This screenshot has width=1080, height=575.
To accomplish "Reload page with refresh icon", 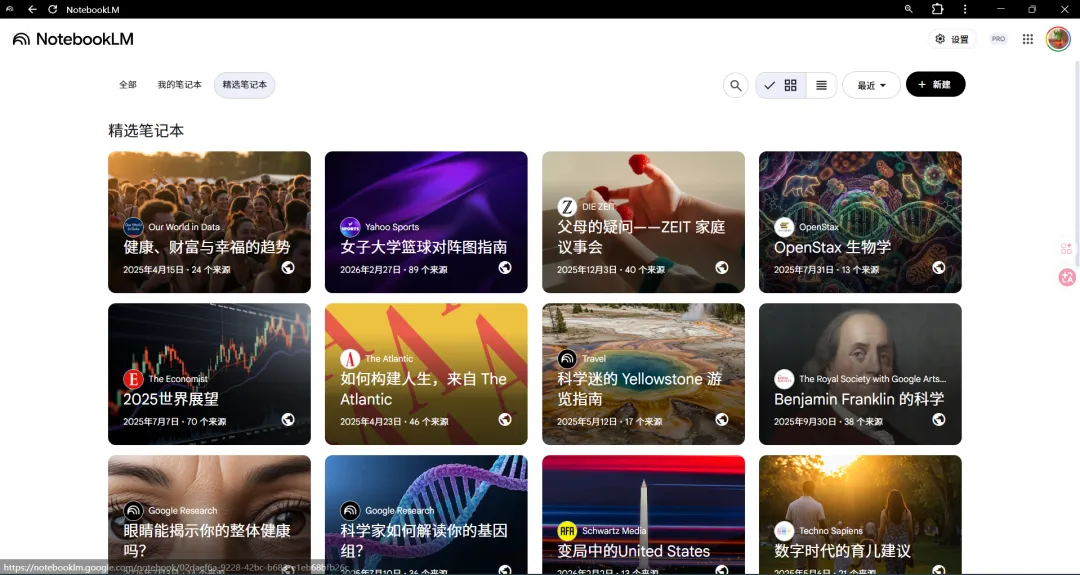I will (53, 9).
